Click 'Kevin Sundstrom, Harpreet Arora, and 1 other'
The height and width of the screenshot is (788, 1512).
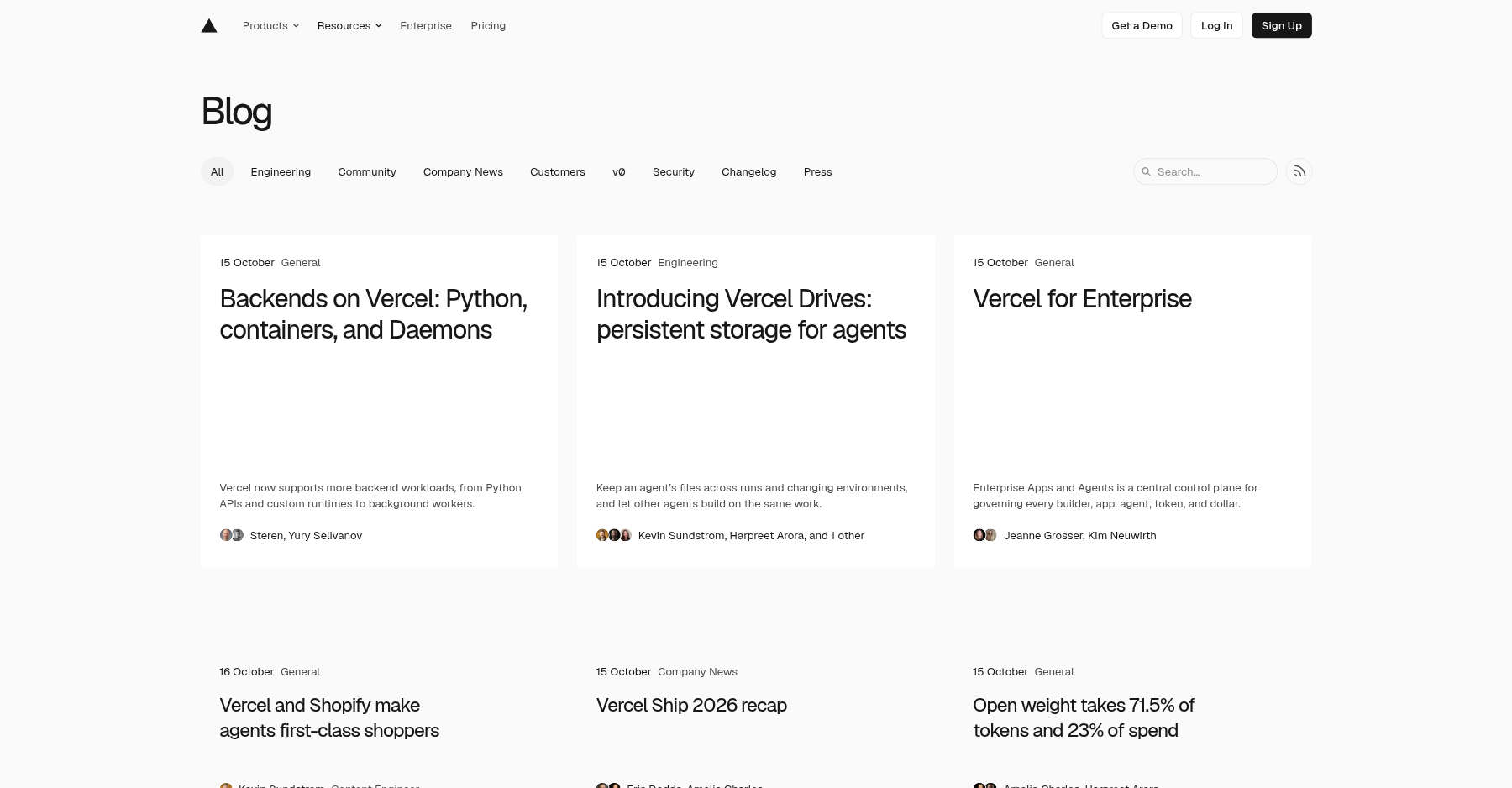coord(751,535)
